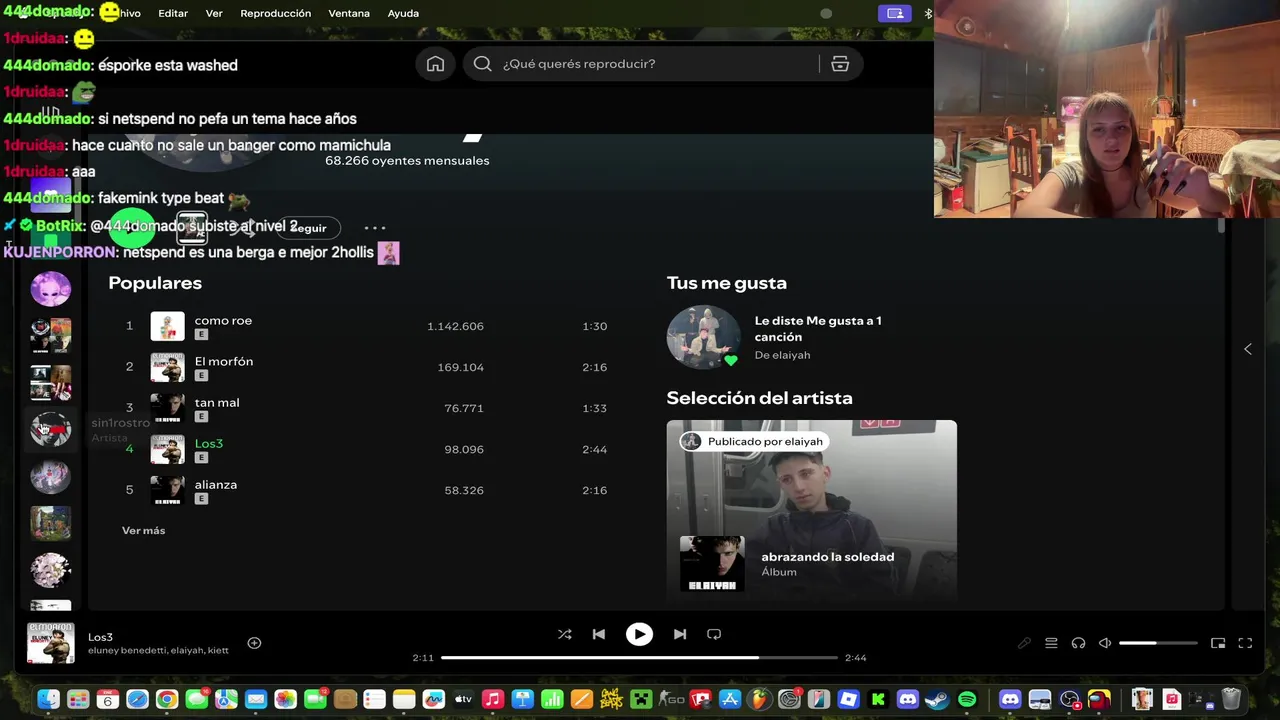
Task: Open the 'abrazando la soledad' album
Action: coord(828,557)
